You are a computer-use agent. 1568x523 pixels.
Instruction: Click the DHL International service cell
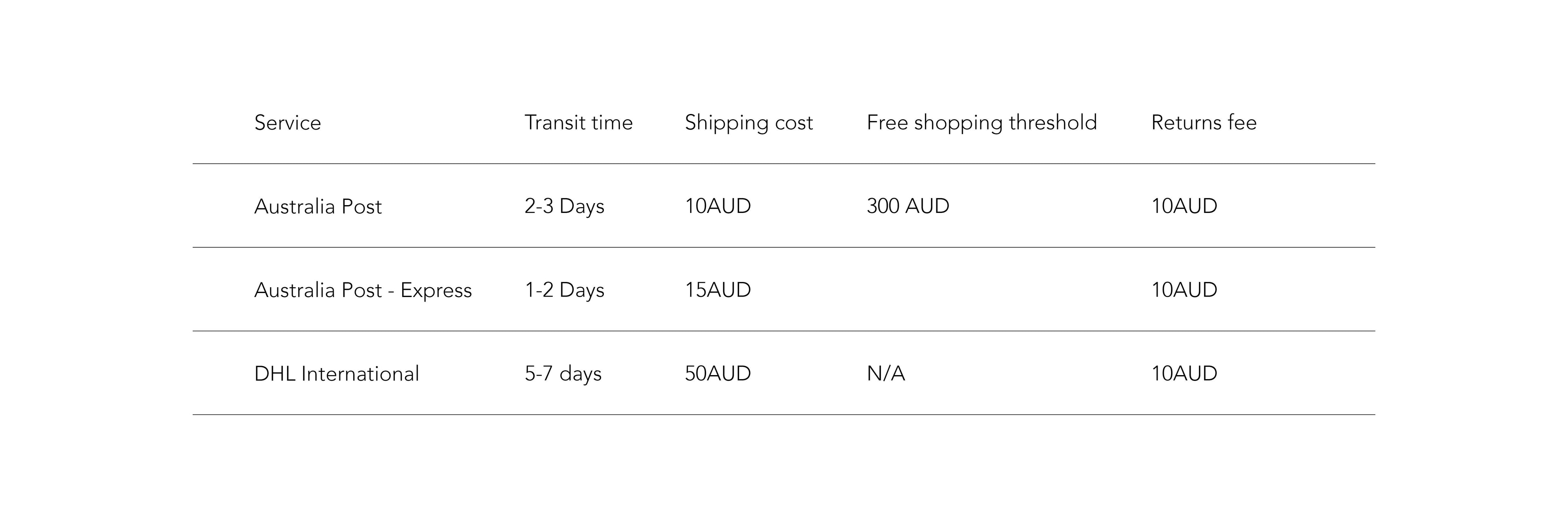(336, 373)
